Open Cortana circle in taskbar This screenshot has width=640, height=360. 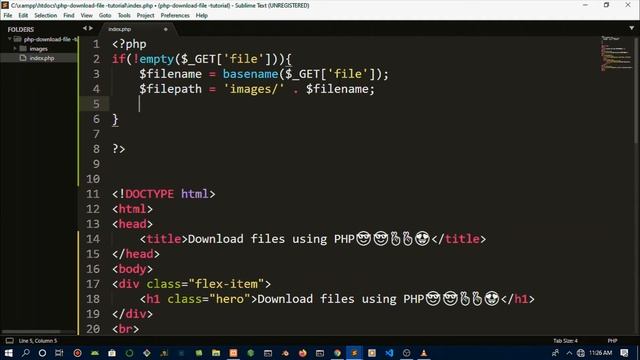pos(42,353)
